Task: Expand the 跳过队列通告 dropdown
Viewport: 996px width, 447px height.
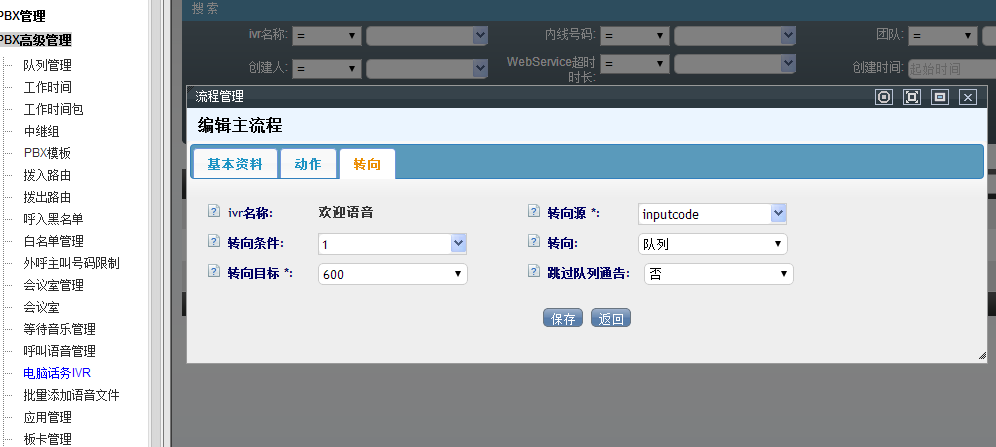Action: pos(716,274)
